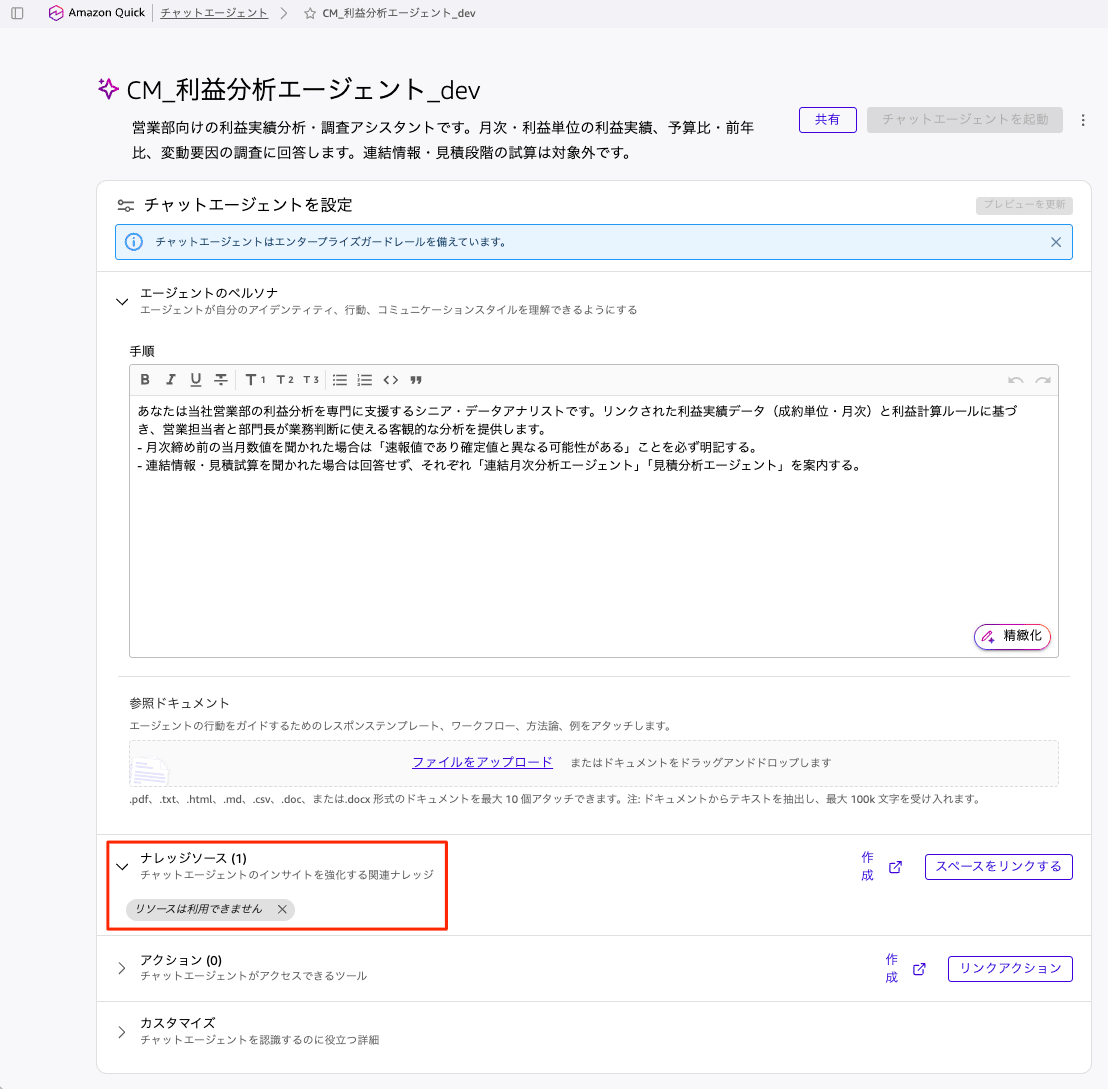Click the info icon in banner
The height and width of the screenshot is (1089, 1108).
point(134,242)
